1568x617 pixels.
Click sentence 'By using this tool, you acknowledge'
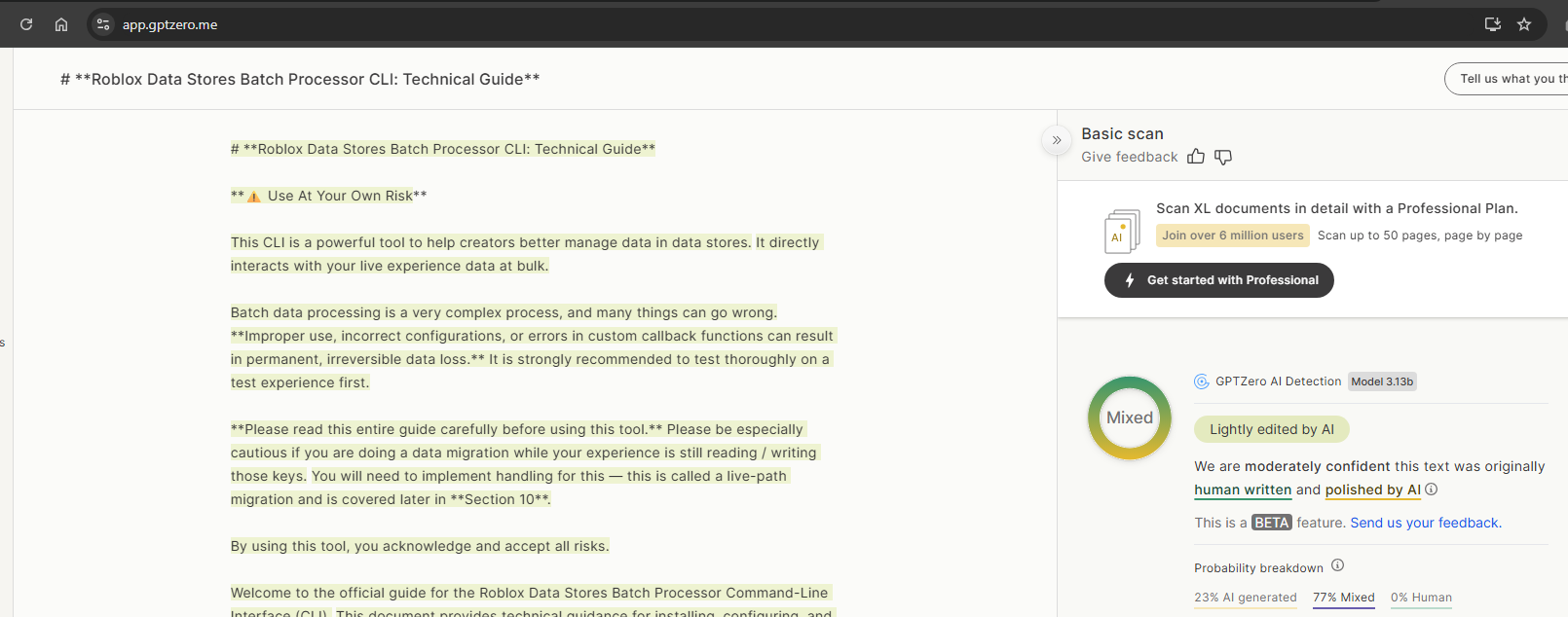420,546
